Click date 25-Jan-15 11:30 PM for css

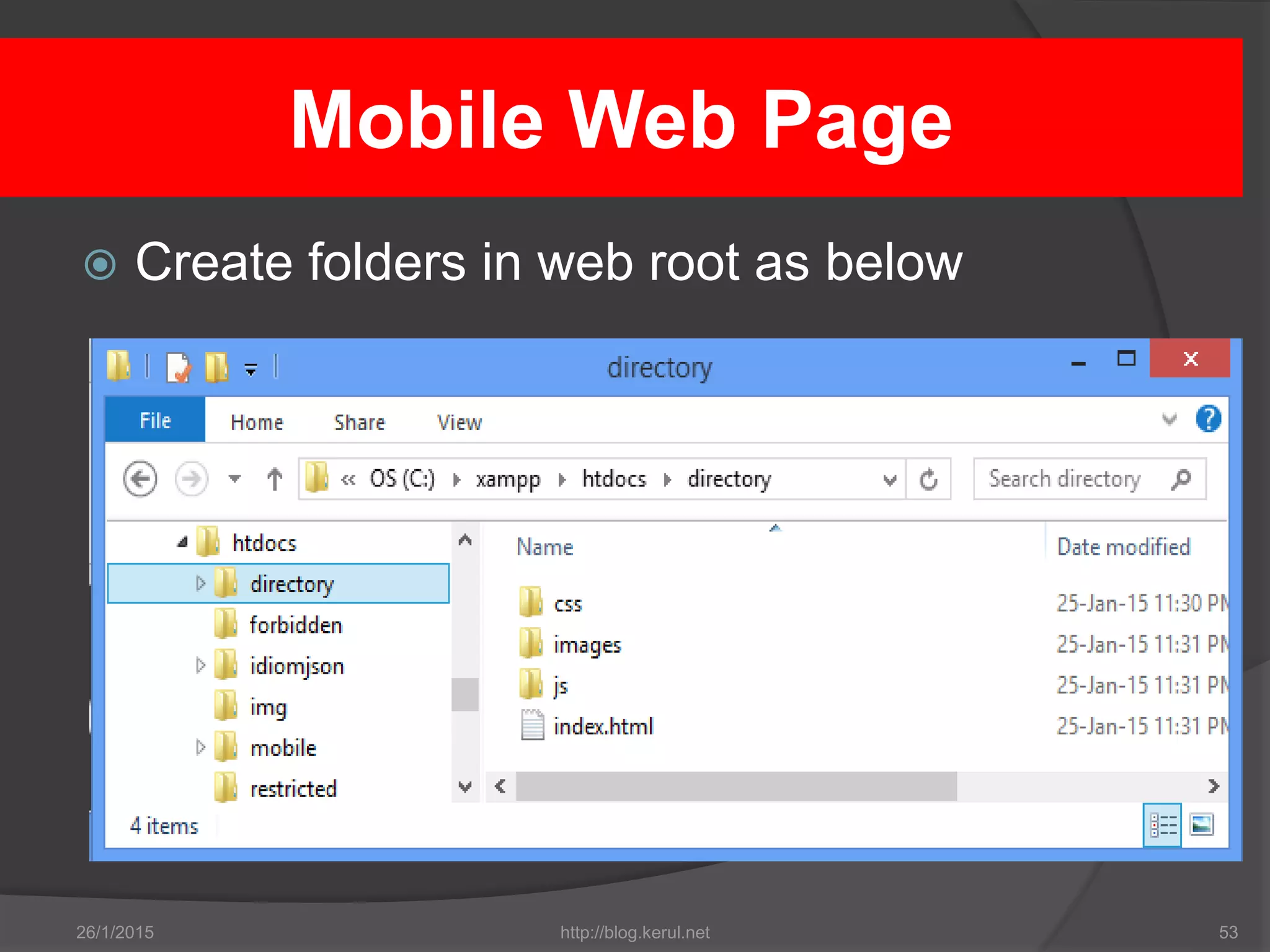tap(1142, 603)
